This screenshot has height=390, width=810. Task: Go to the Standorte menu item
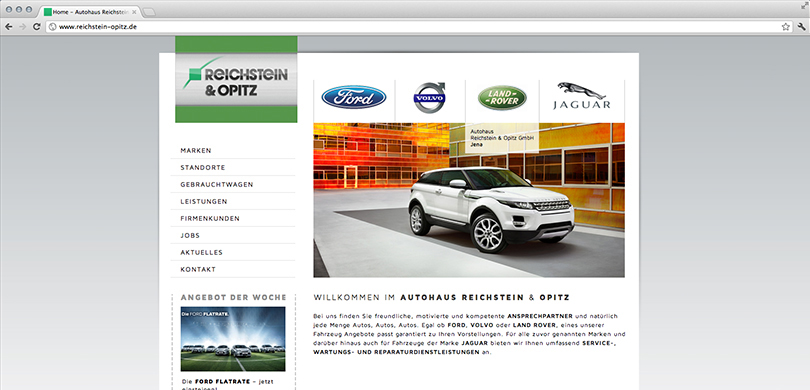pyautogui.click(x=232, y=167)
